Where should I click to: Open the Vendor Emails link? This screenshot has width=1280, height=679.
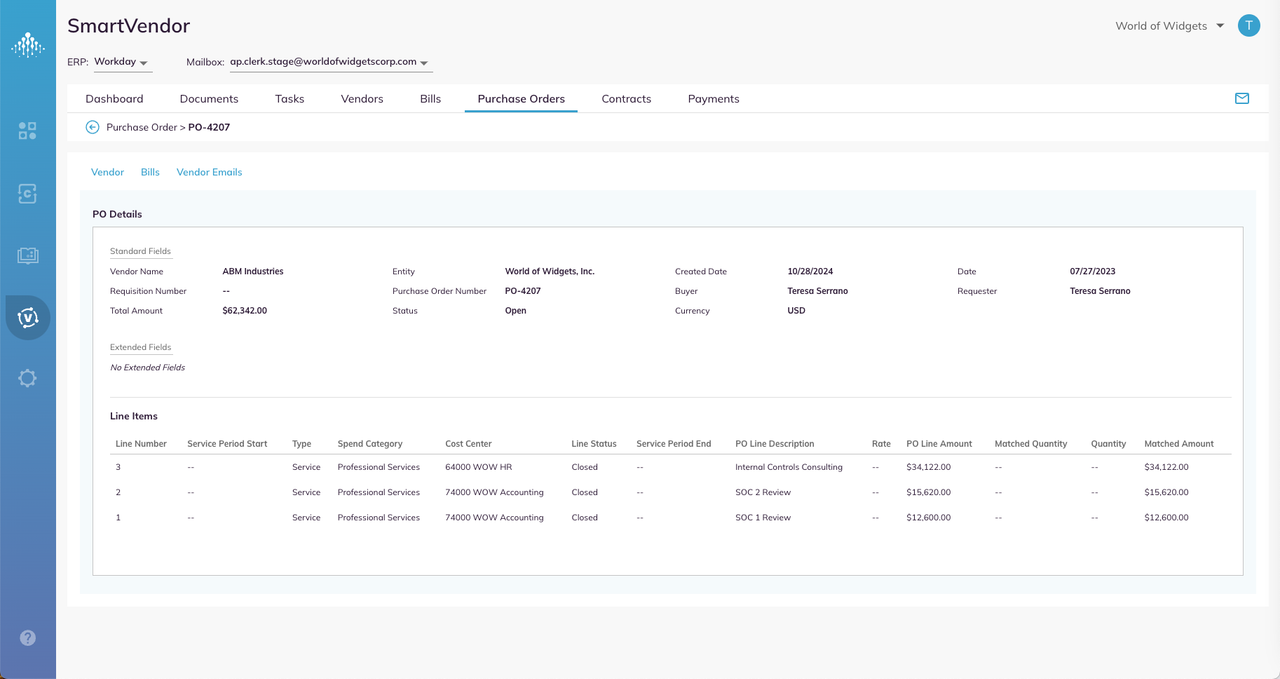click(209, 172)
